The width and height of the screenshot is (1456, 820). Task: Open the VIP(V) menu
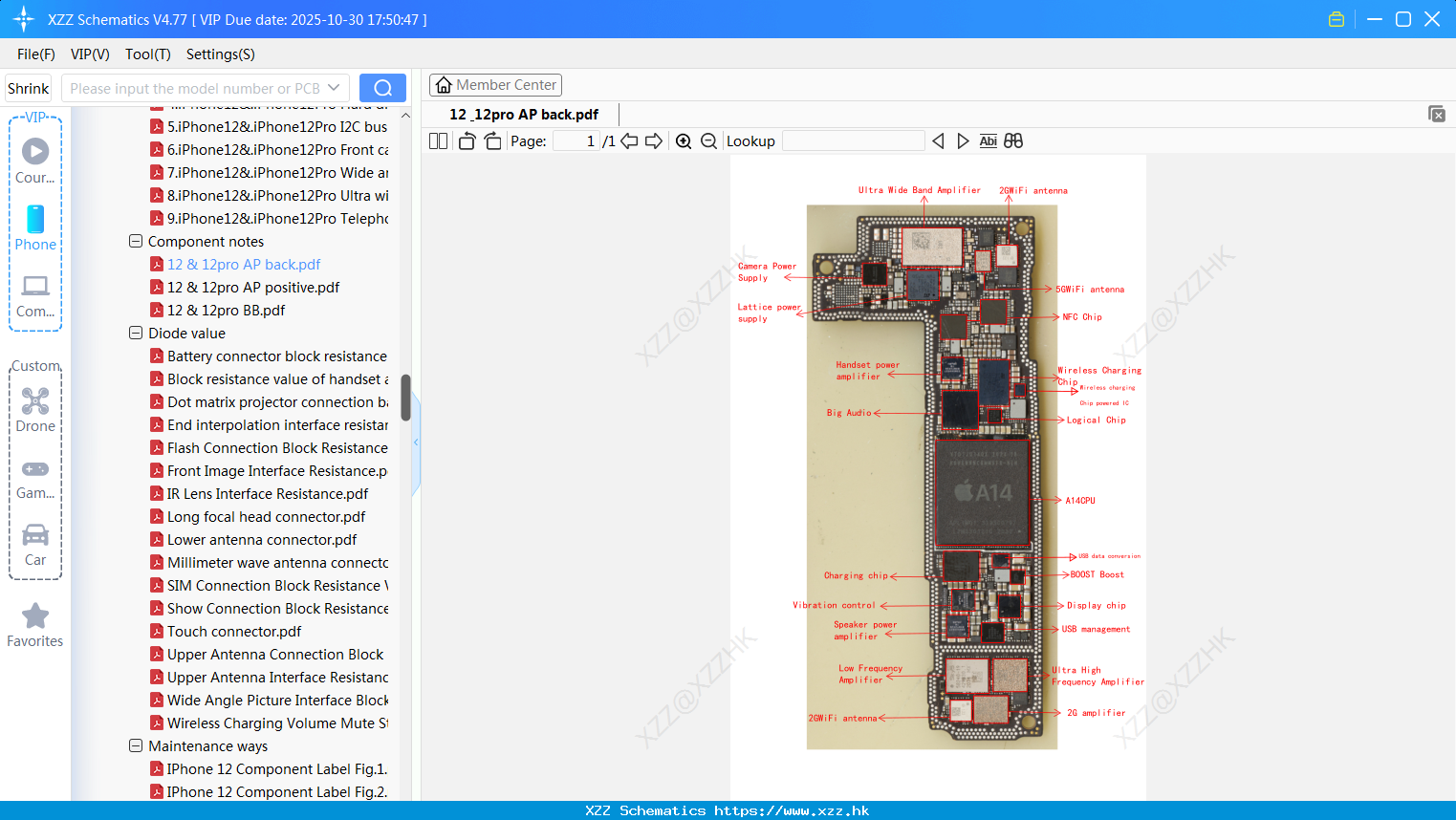90,54
